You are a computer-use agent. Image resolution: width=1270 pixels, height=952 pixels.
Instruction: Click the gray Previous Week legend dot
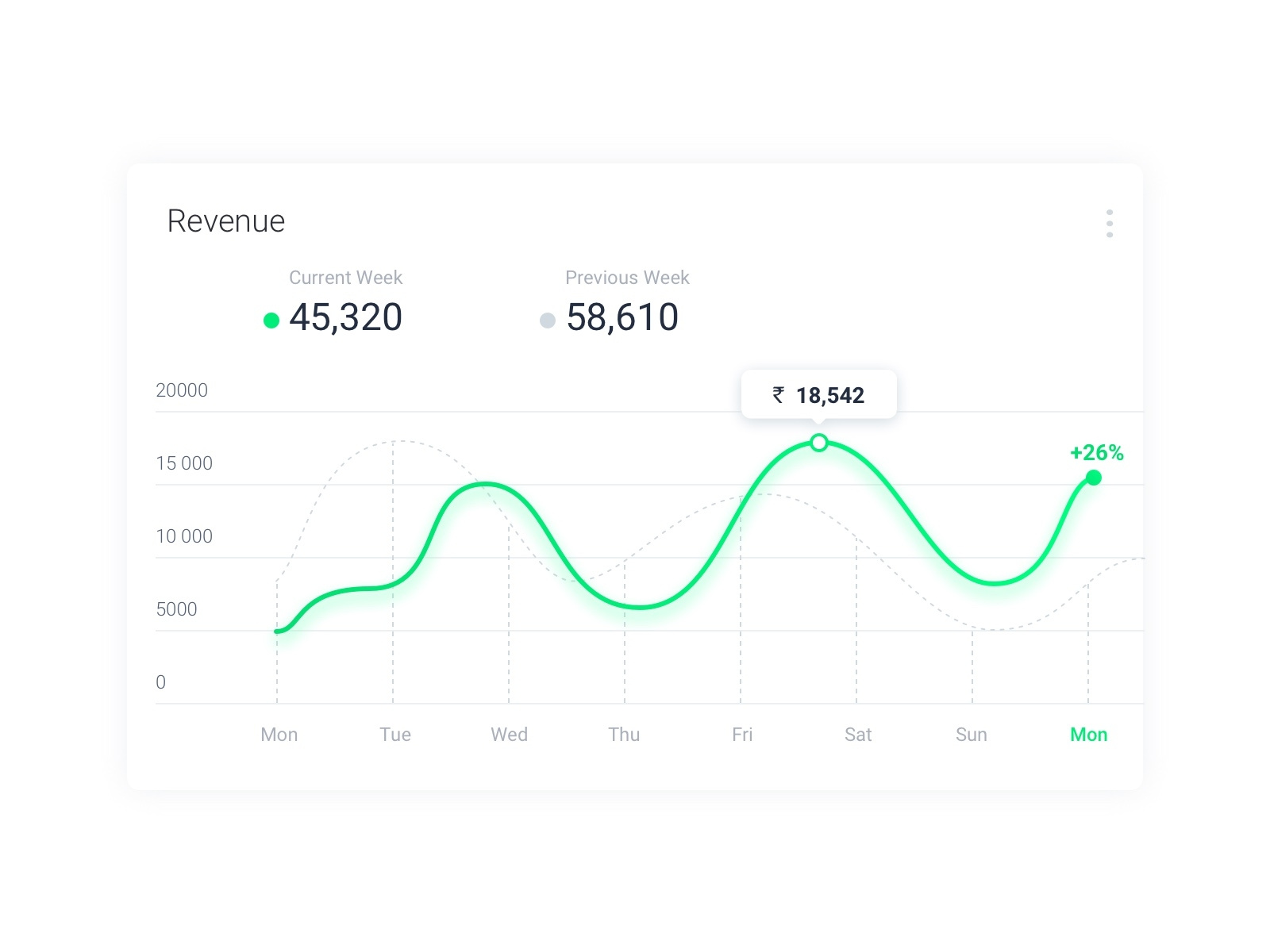point(547,319)
